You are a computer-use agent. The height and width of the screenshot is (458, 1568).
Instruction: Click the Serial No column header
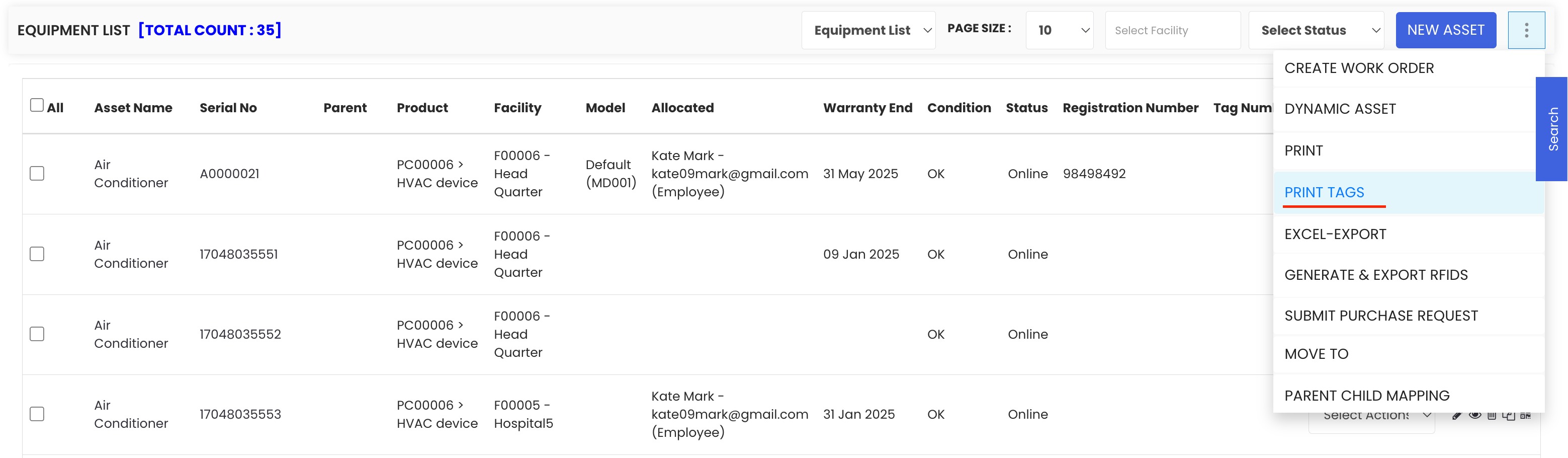[228, 108]
